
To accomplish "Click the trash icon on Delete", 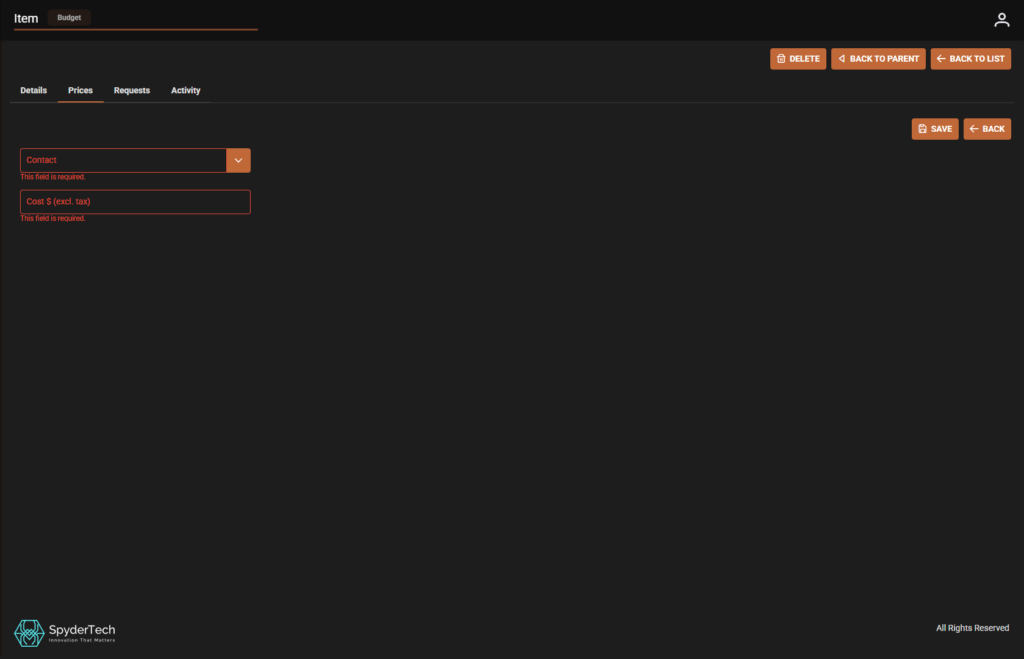I will tap(781, 59).
